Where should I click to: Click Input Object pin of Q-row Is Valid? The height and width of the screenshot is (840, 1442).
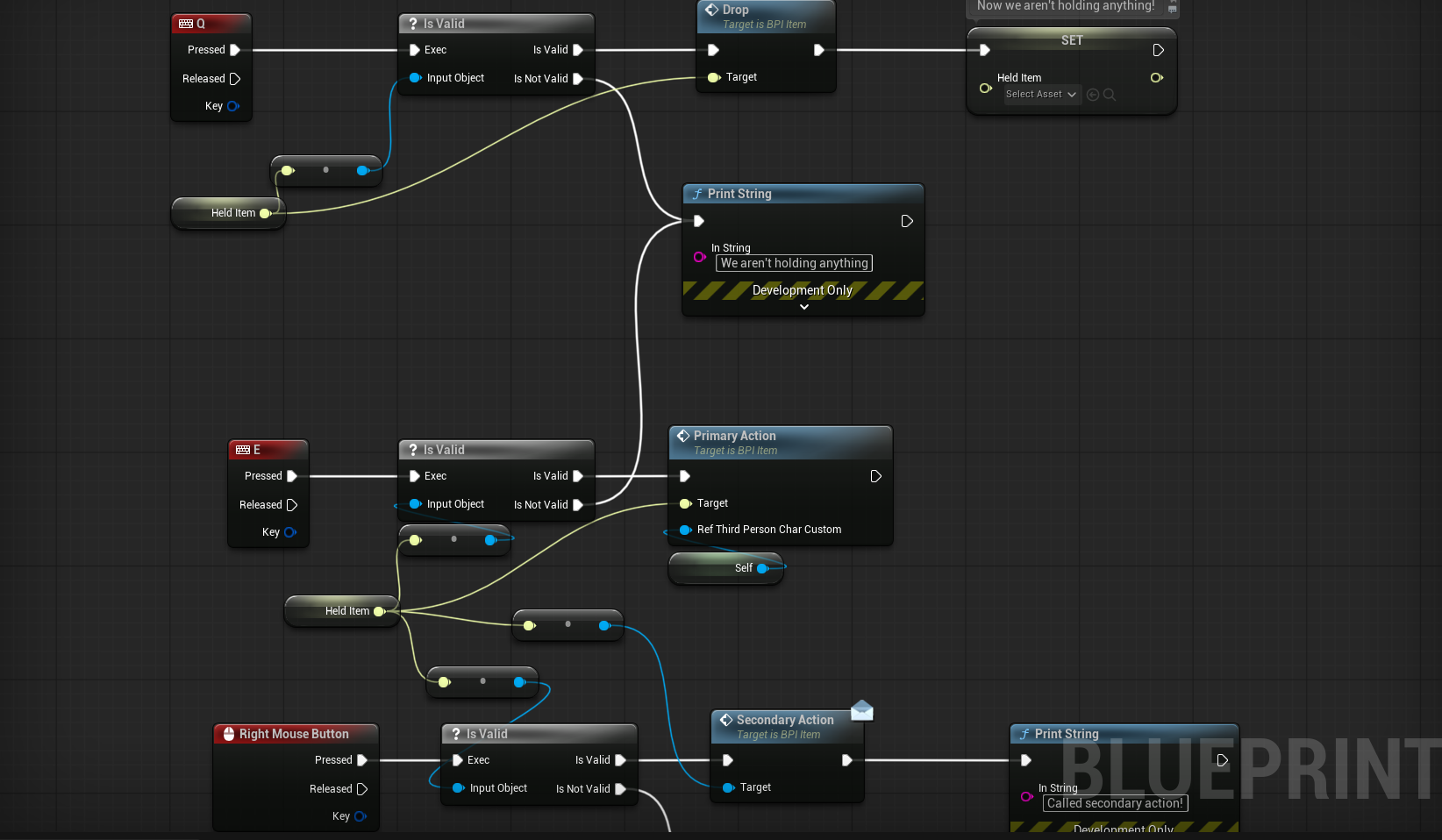pos(416,78)
